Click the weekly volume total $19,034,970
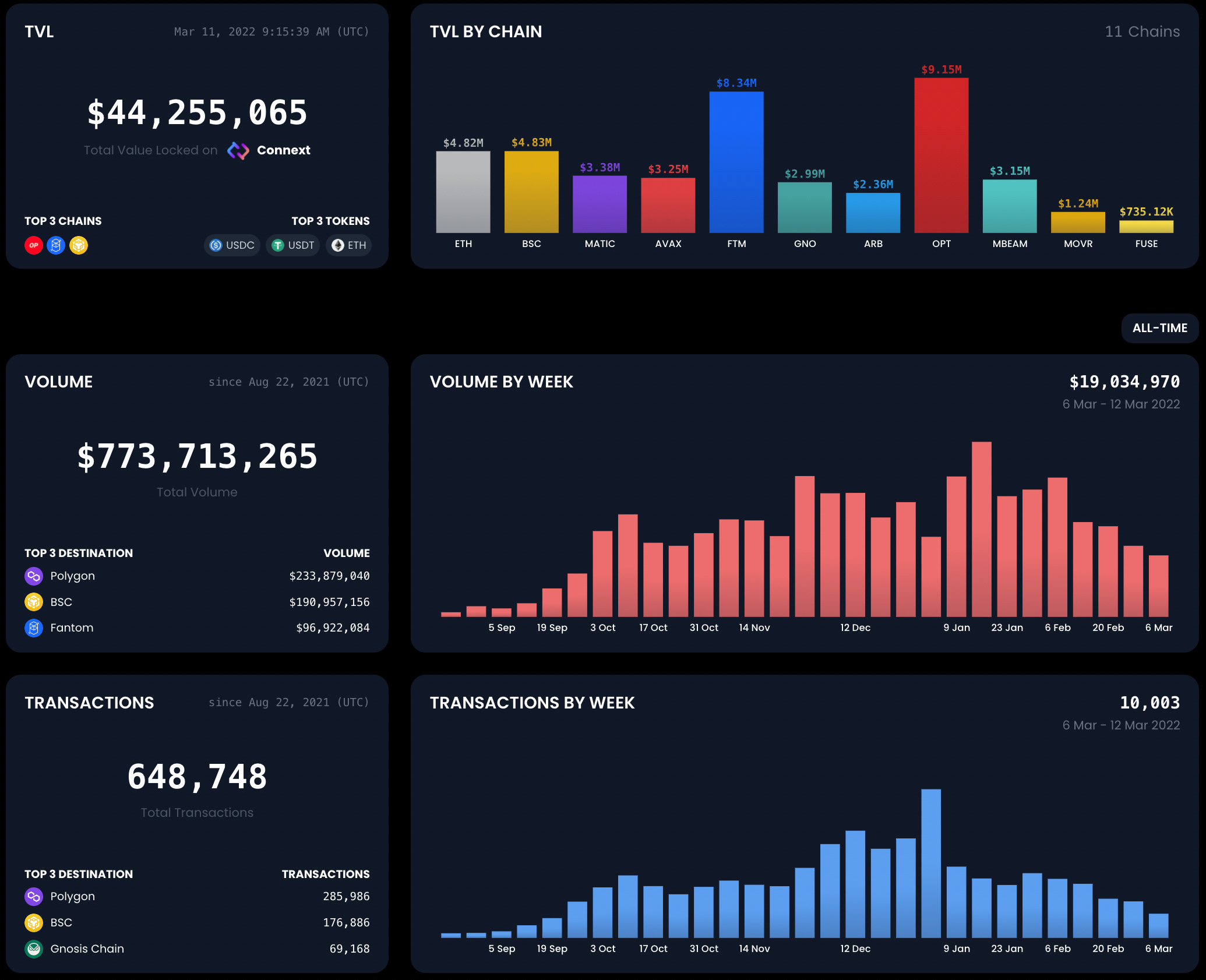The height and width of the screenshot is (980, 1206). [1124, 382]
